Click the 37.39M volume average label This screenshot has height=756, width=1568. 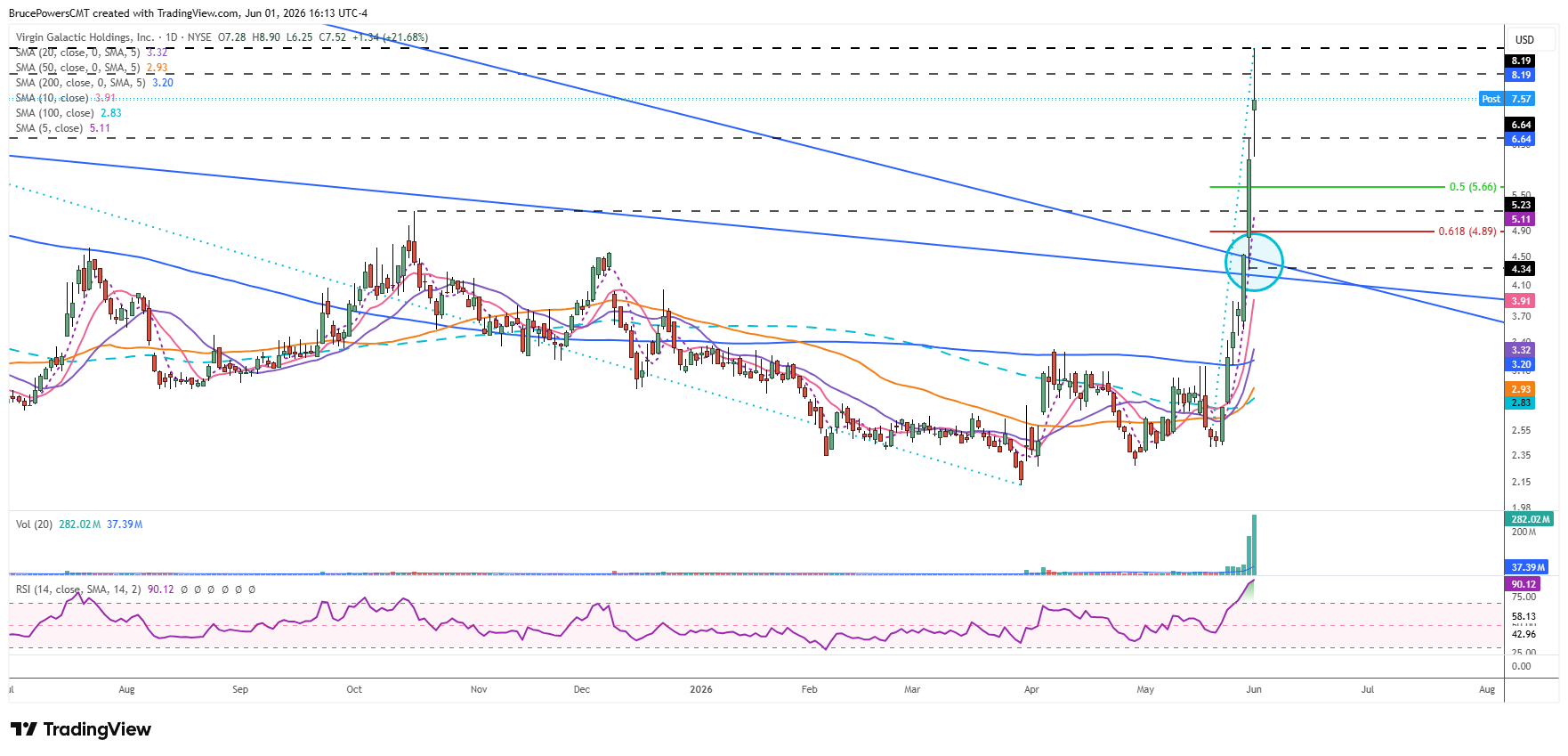(x=1528, y=567)
